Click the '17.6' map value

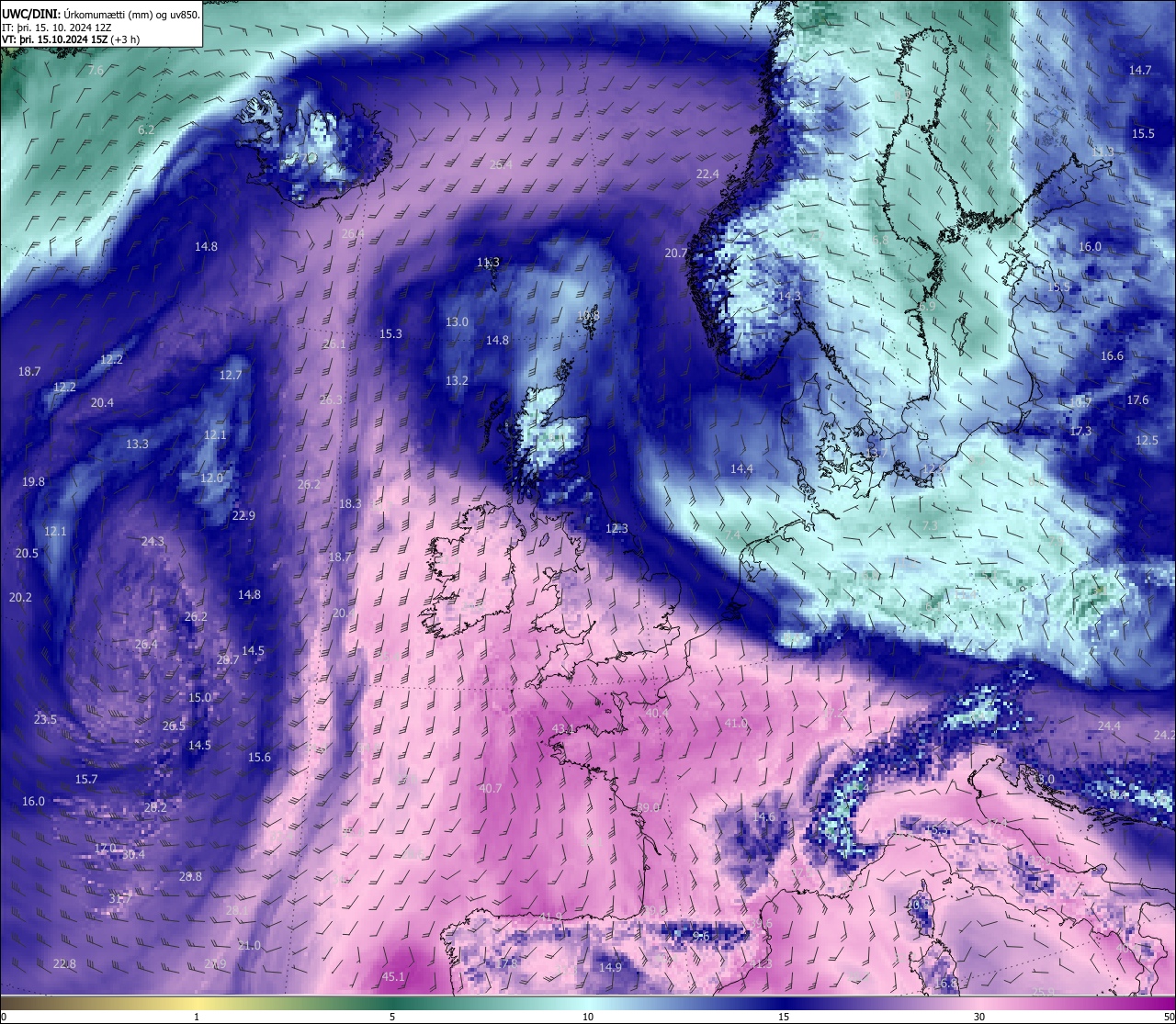[x=1137, y=400]
